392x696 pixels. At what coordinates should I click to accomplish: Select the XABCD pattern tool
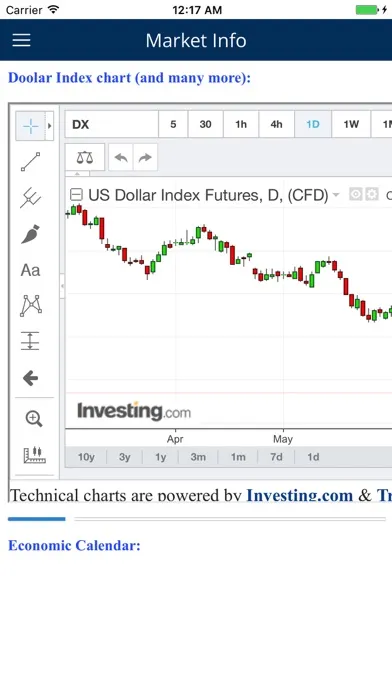coord(31,306)
